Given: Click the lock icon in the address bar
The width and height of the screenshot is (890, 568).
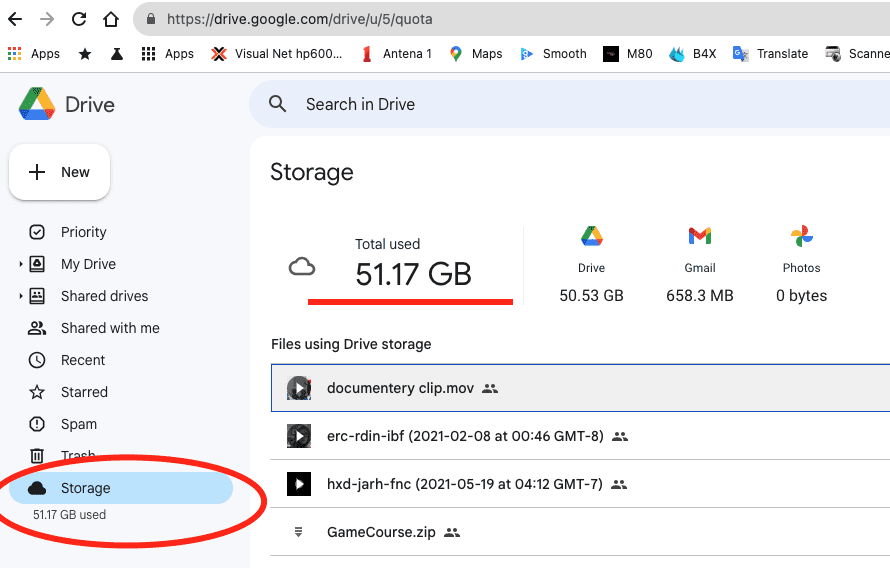Looking at the screenshot, I should click(151, 19).
